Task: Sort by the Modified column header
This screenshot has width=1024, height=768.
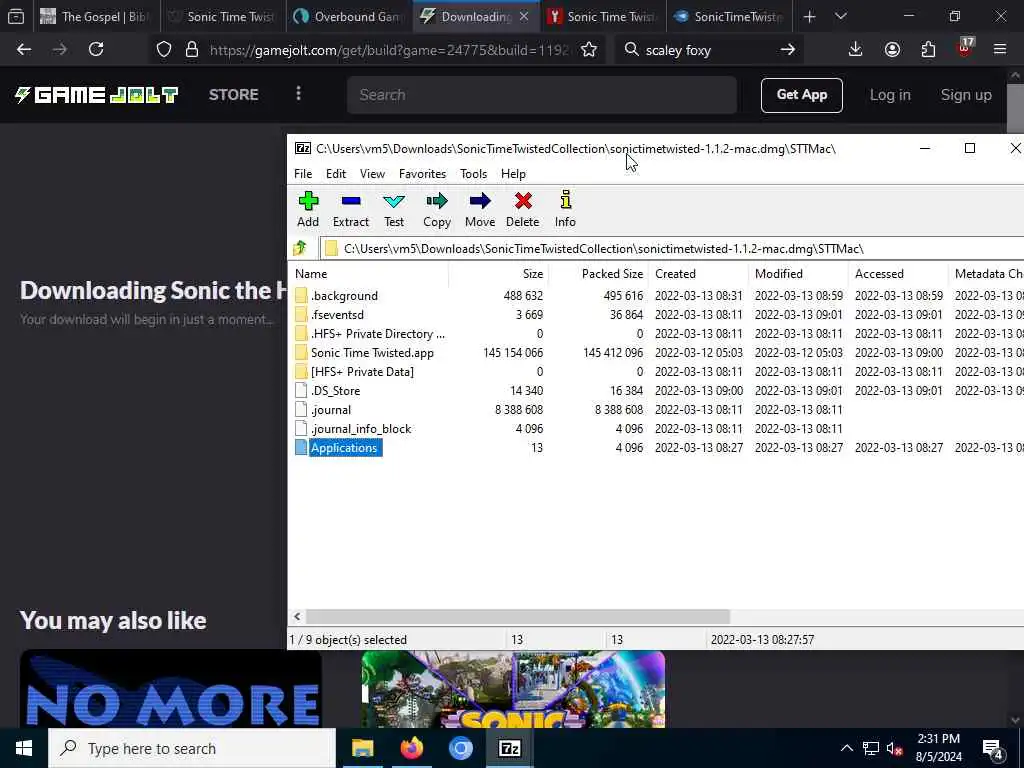Action: click(797, 274)
